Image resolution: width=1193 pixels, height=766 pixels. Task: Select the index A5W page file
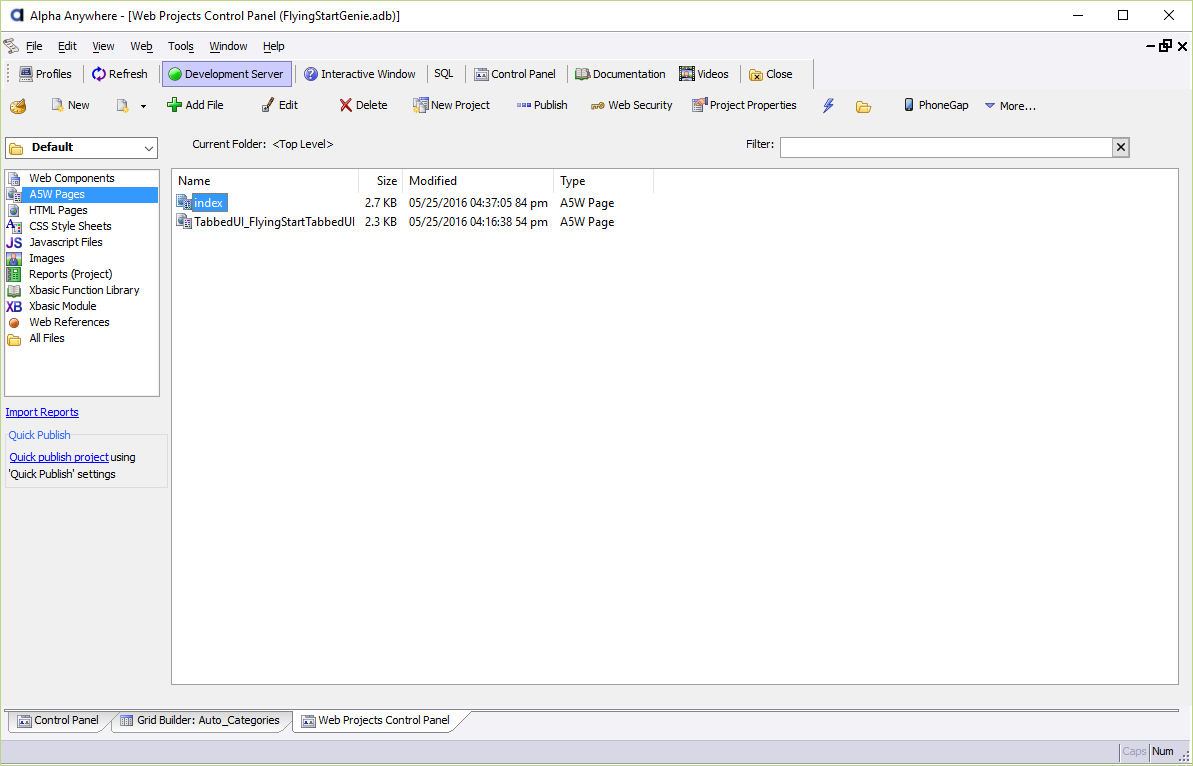coord(208,203)
